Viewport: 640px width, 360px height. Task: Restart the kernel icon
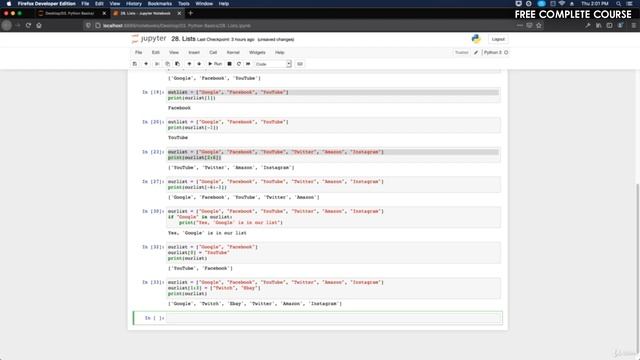click(x=239, y=64)
